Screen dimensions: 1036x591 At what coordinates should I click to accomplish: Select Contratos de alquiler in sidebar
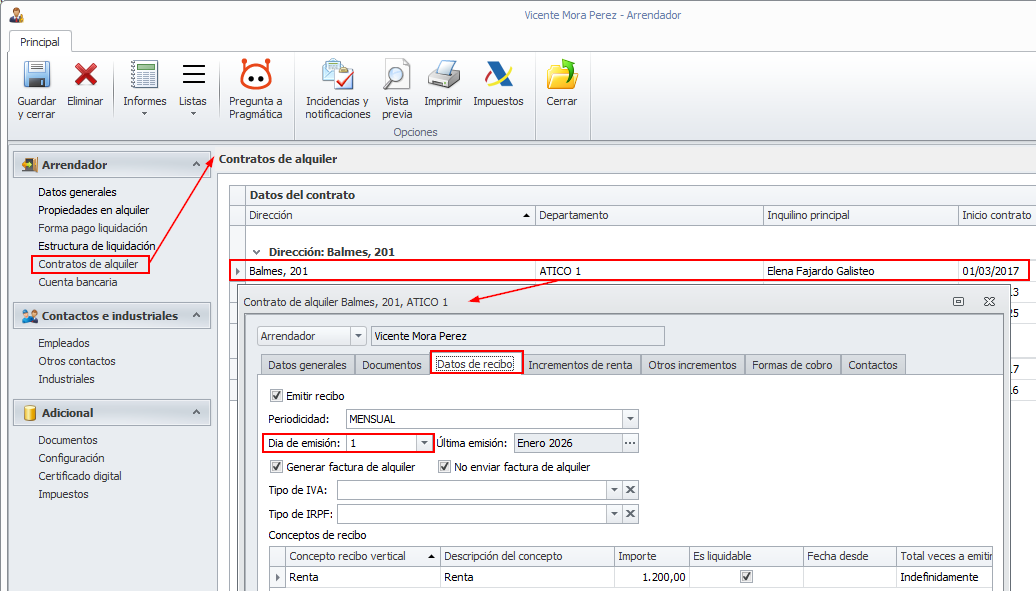tap(89, 264)
